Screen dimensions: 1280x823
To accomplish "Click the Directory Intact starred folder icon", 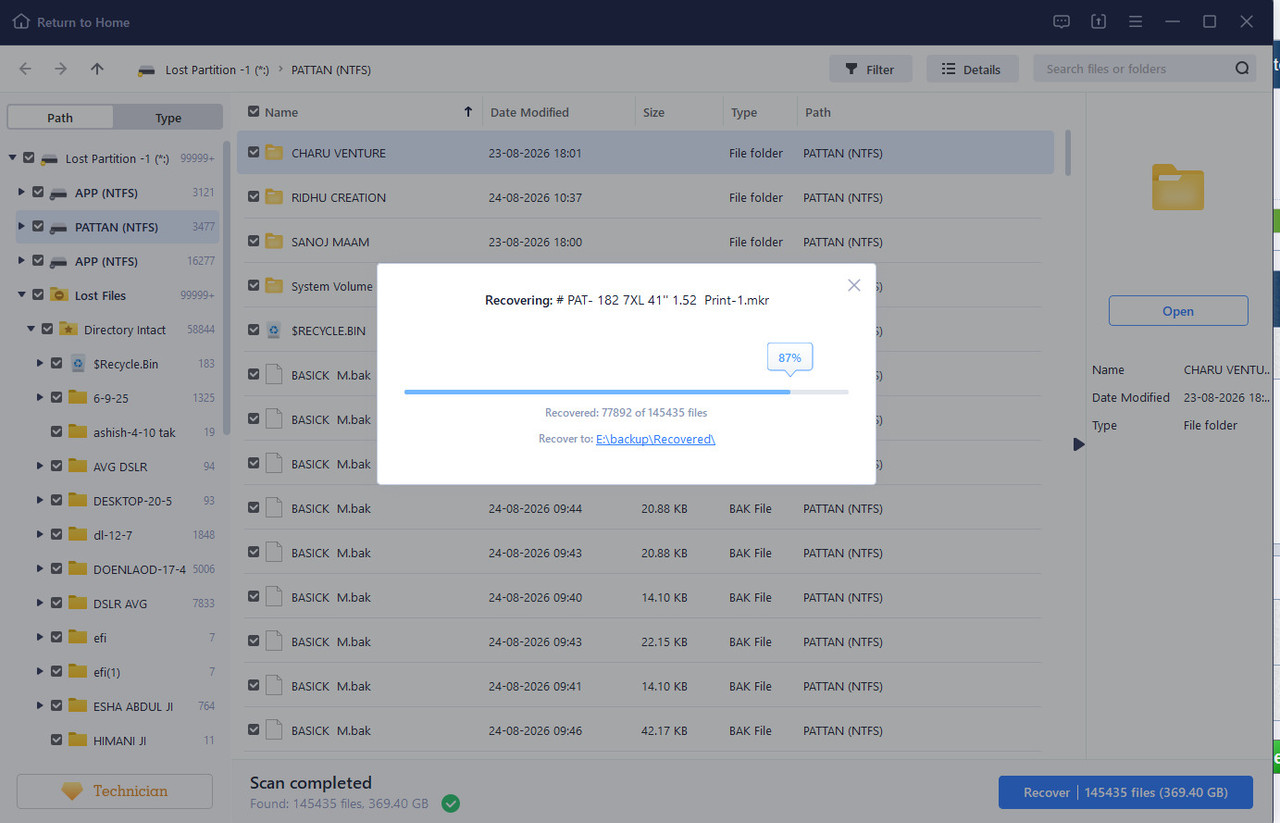I will point(69,329).
